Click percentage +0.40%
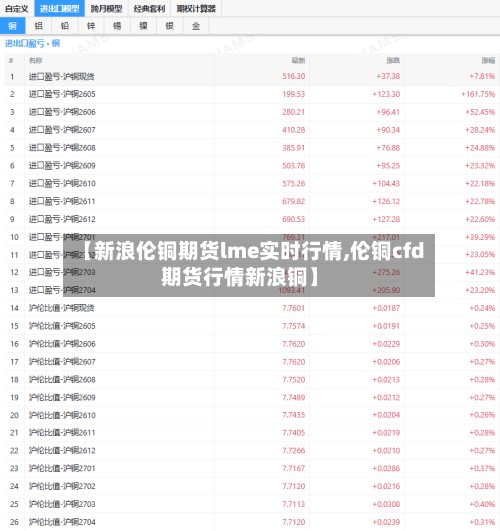 point(482,504)
